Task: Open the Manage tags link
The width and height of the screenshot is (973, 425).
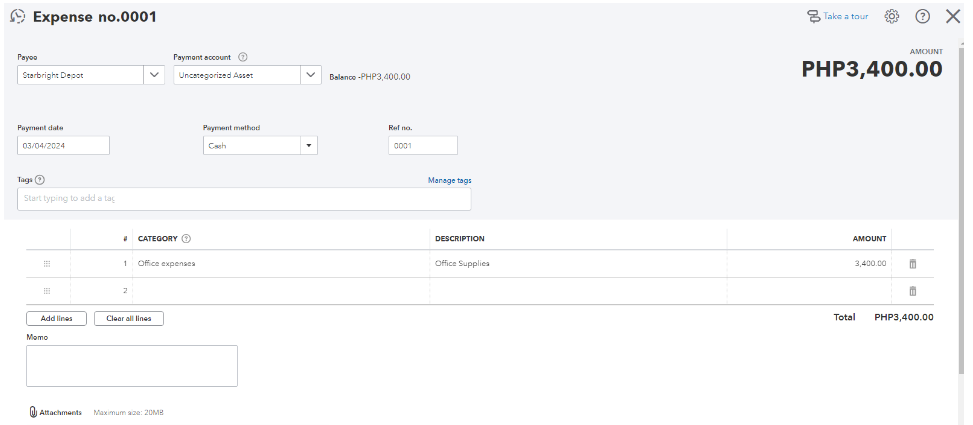Action: (449, 180)
